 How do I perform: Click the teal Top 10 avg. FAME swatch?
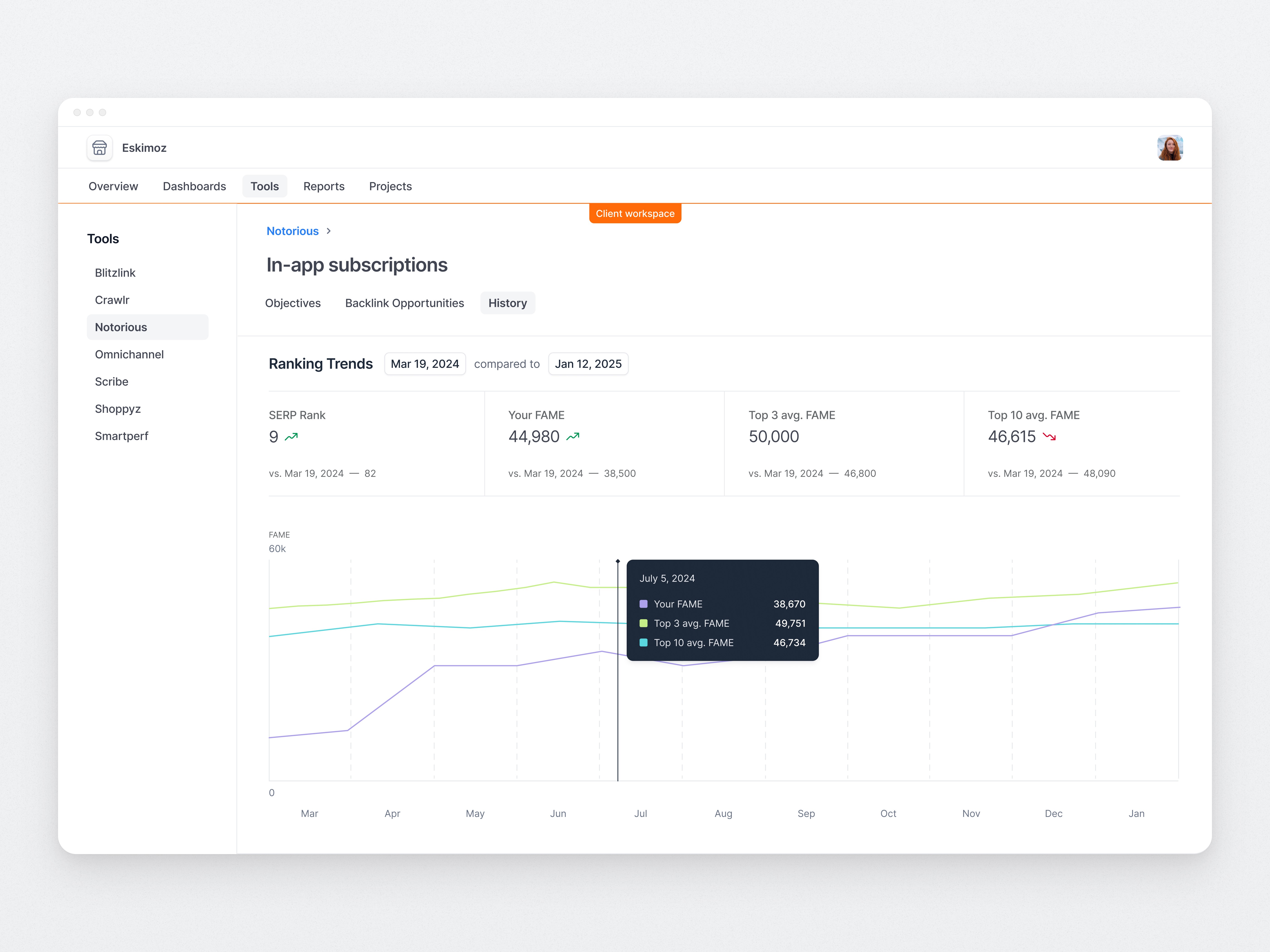point(644,643)
